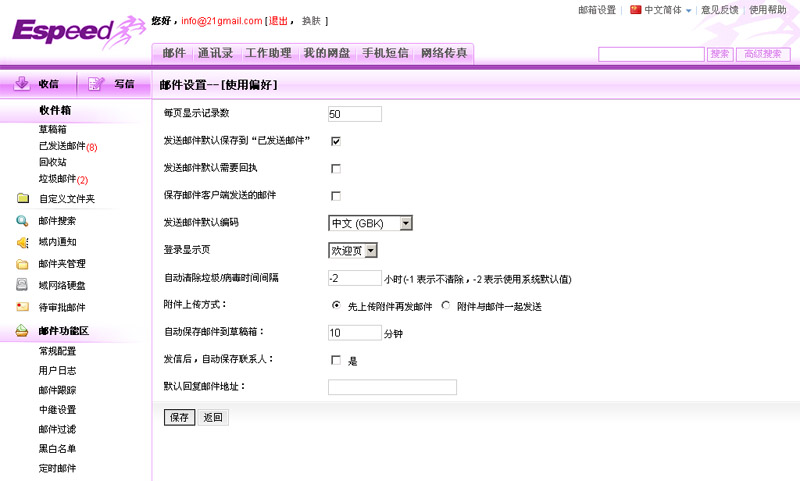This screenshot has height=481, width=800.
Task: Open the my network disk (我的网盘) tab
Action: pos(326,52)
